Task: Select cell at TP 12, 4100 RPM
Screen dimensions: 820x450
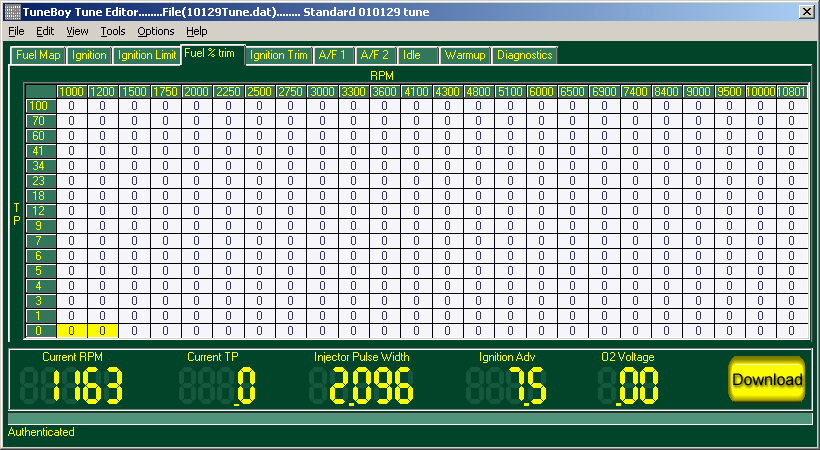Action: (x=416, y=211)
